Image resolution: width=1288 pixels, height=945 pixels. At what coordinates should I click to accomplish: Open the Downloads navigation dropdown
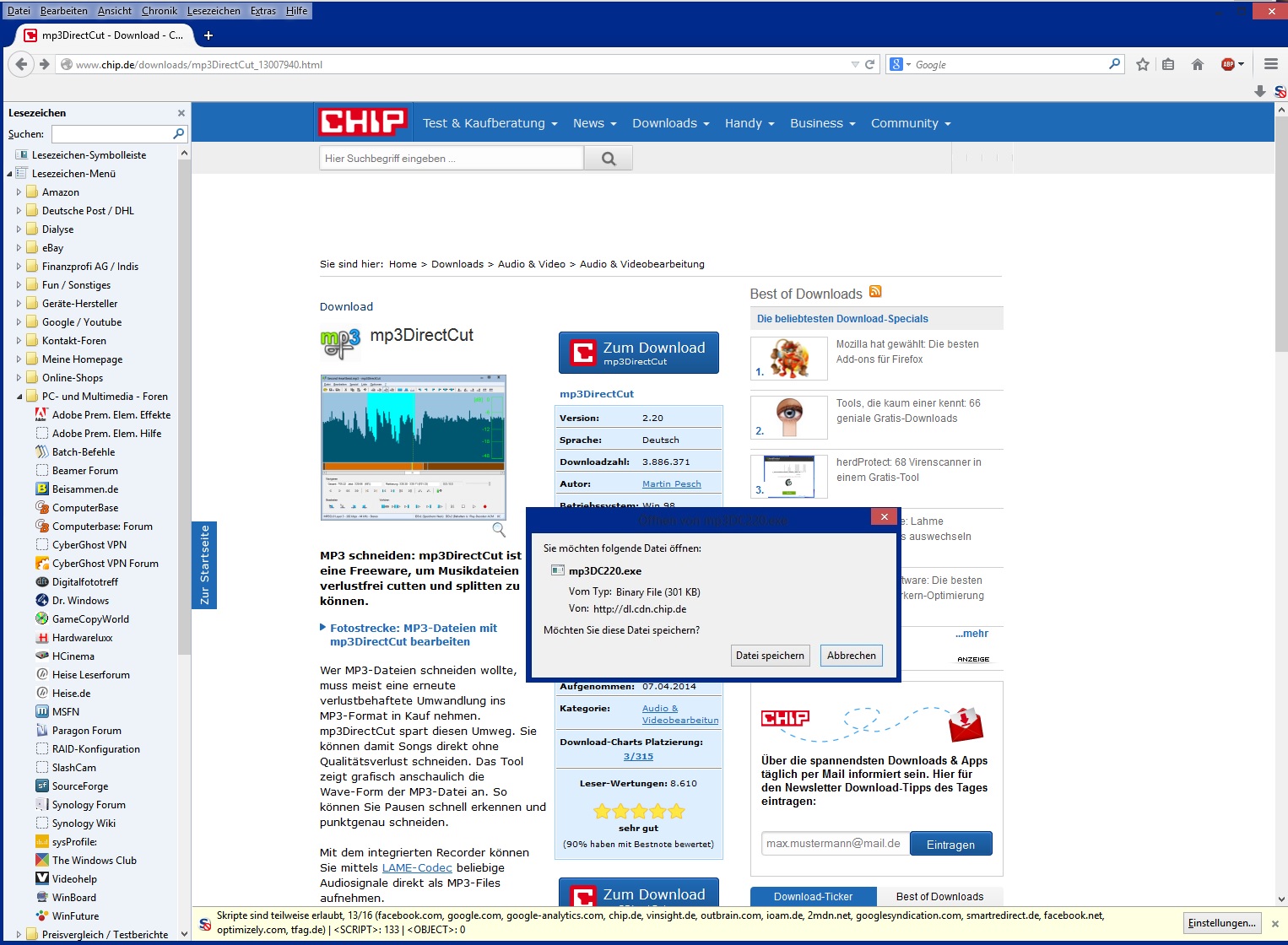click(670, 123)
